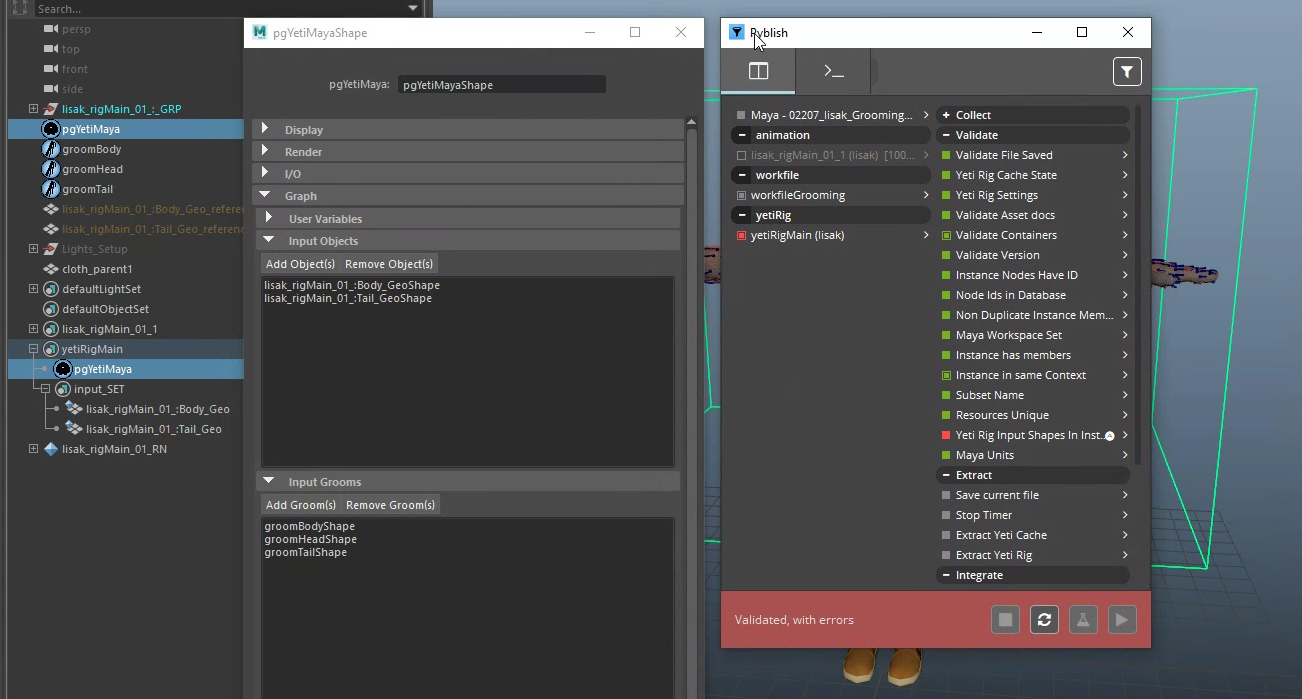This screenshot has width=1302, height=699.
Task: Open details arrow for Yeti Rig Input Shapes
Action: click(x=1125, y=435)
